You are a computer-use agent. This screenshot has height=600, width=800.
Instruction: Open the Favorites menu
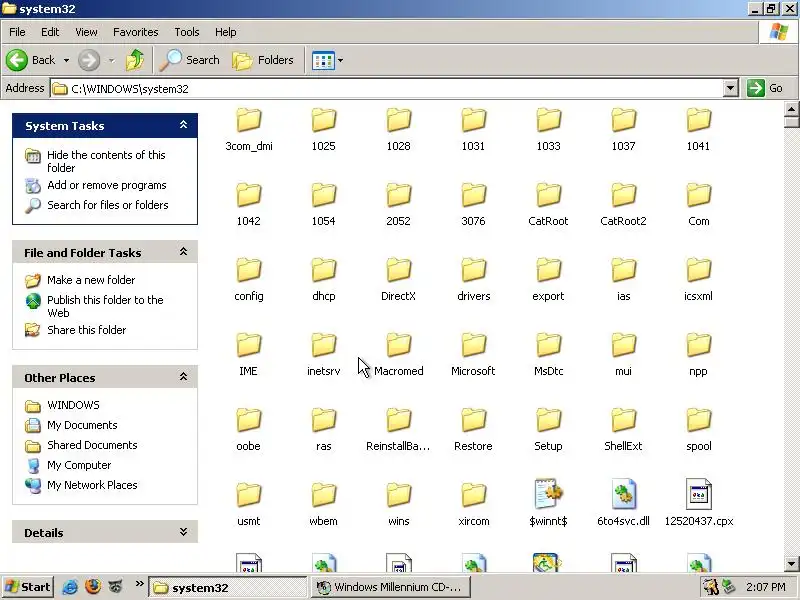pos(136,32)
